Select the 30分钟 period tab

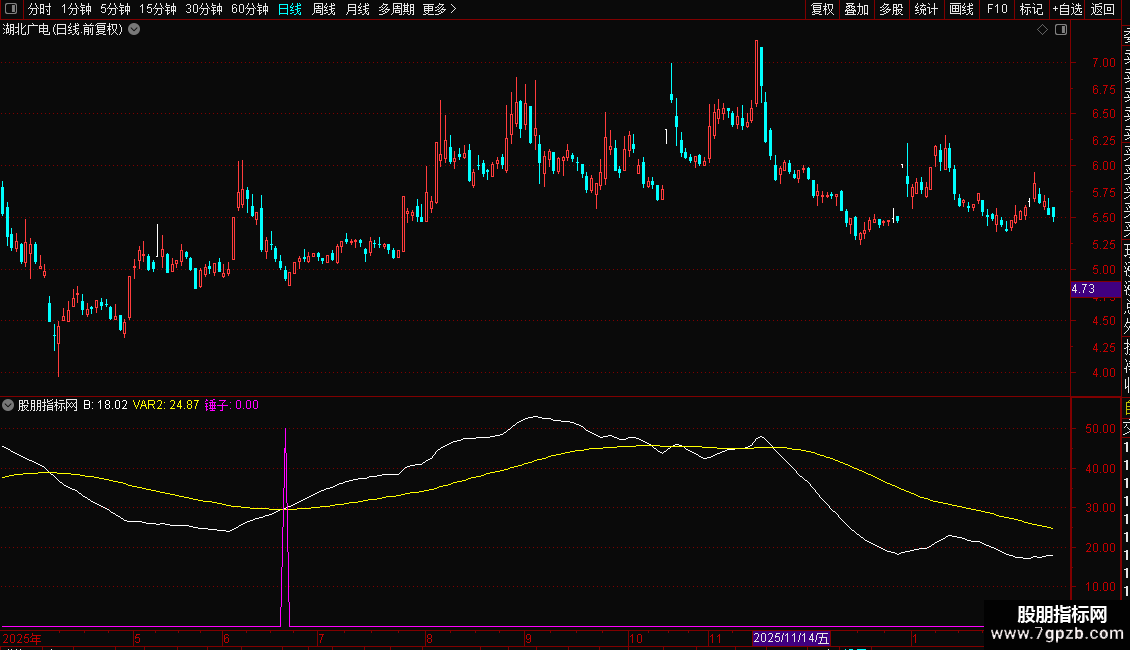[204, 9]
